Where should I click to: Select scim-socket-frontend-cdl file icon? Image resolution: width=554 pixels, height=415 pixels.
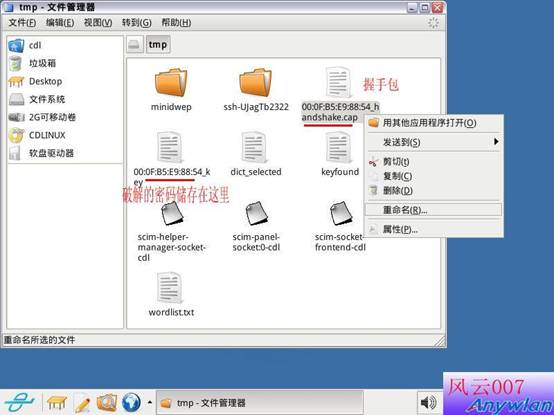pyautogui.click(x=341, y=213)
